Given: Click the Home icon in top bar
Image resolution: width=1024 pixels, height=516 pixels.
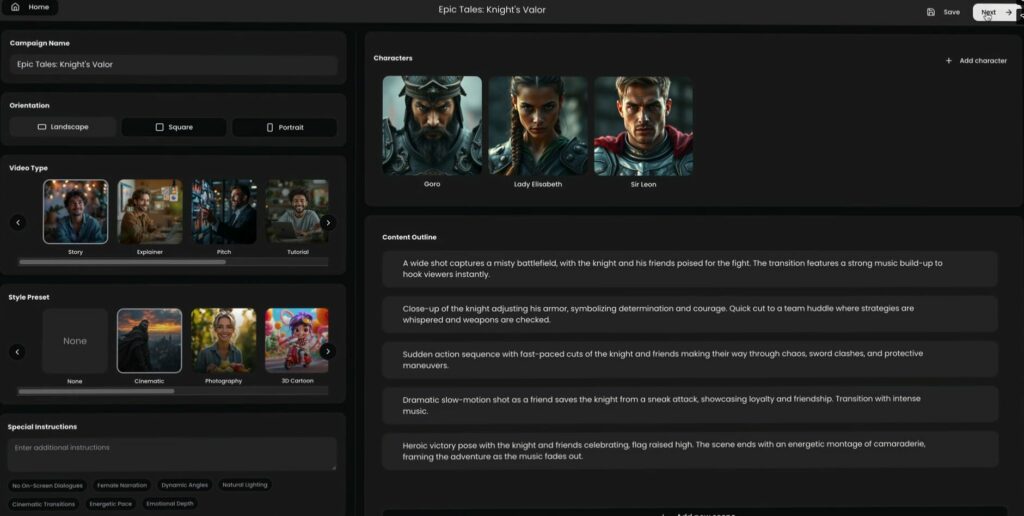Looking at the screenshot, I should (x=15, y=7).
